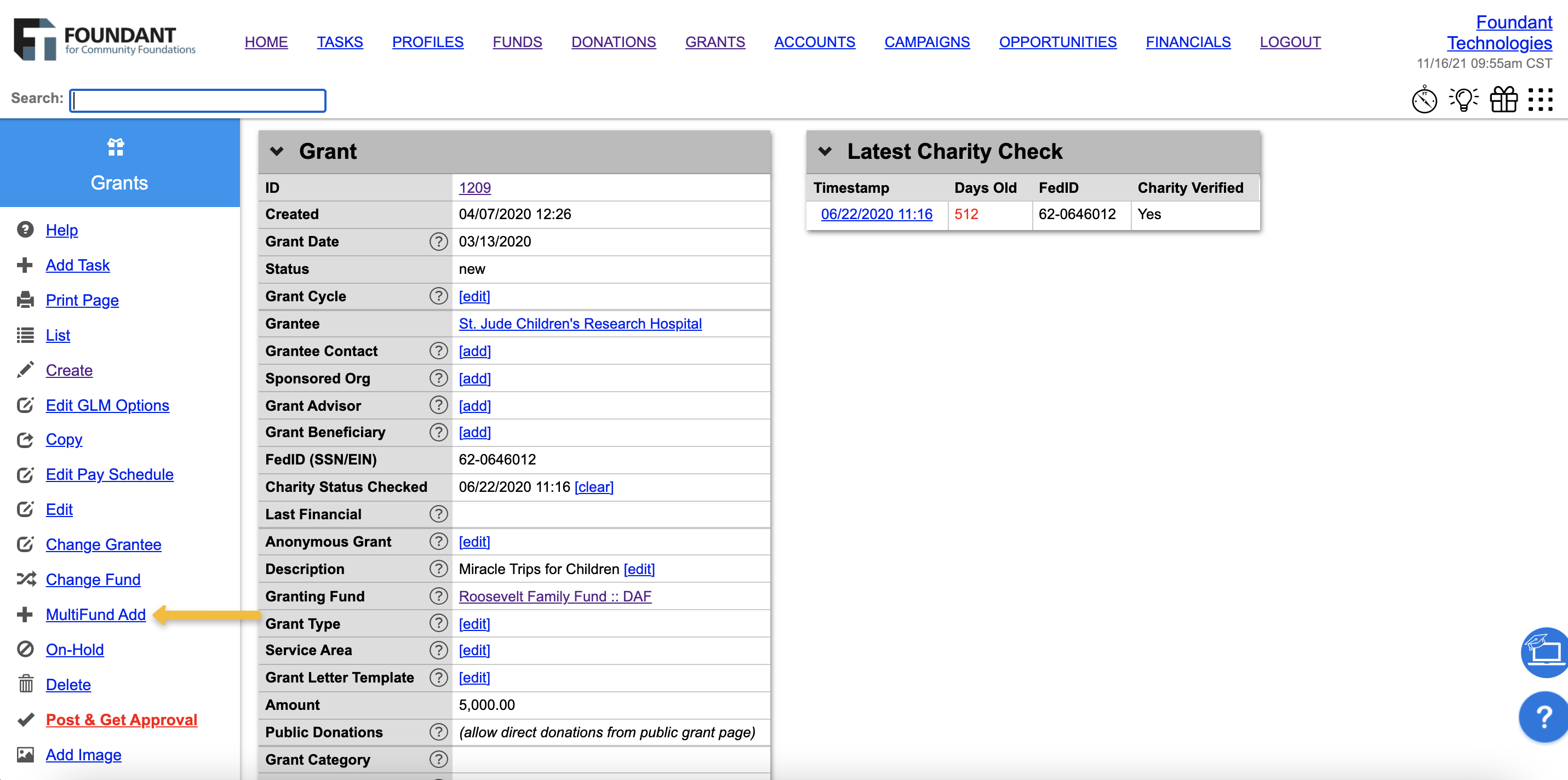Click the Grant Letter Template help icon
1568x780 pixels.
[x=438, y=678]
